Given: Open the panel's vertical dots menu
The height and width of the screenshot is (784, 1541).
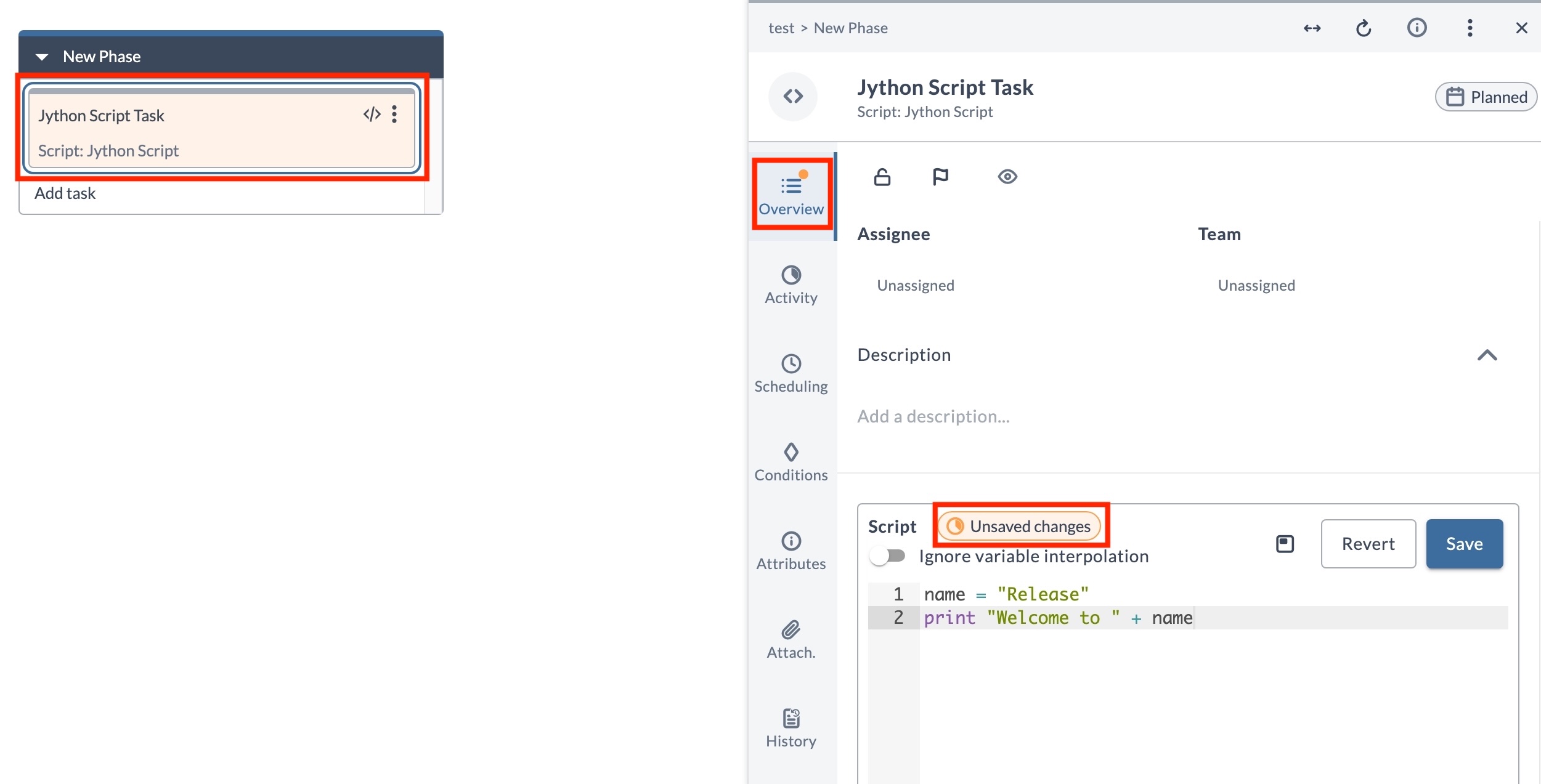Looking at the screenshot, I should [x=1470, y=28].
